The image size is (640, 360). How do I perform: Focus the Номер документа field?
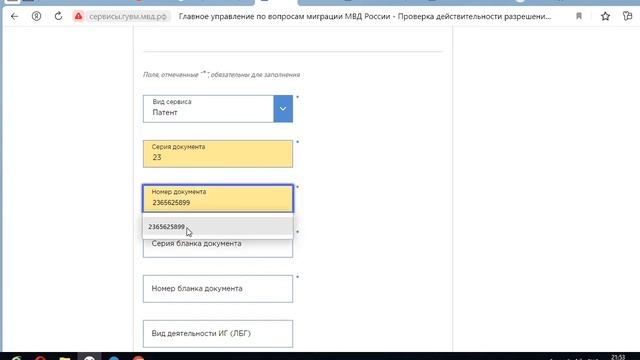[x=218, y=199]
